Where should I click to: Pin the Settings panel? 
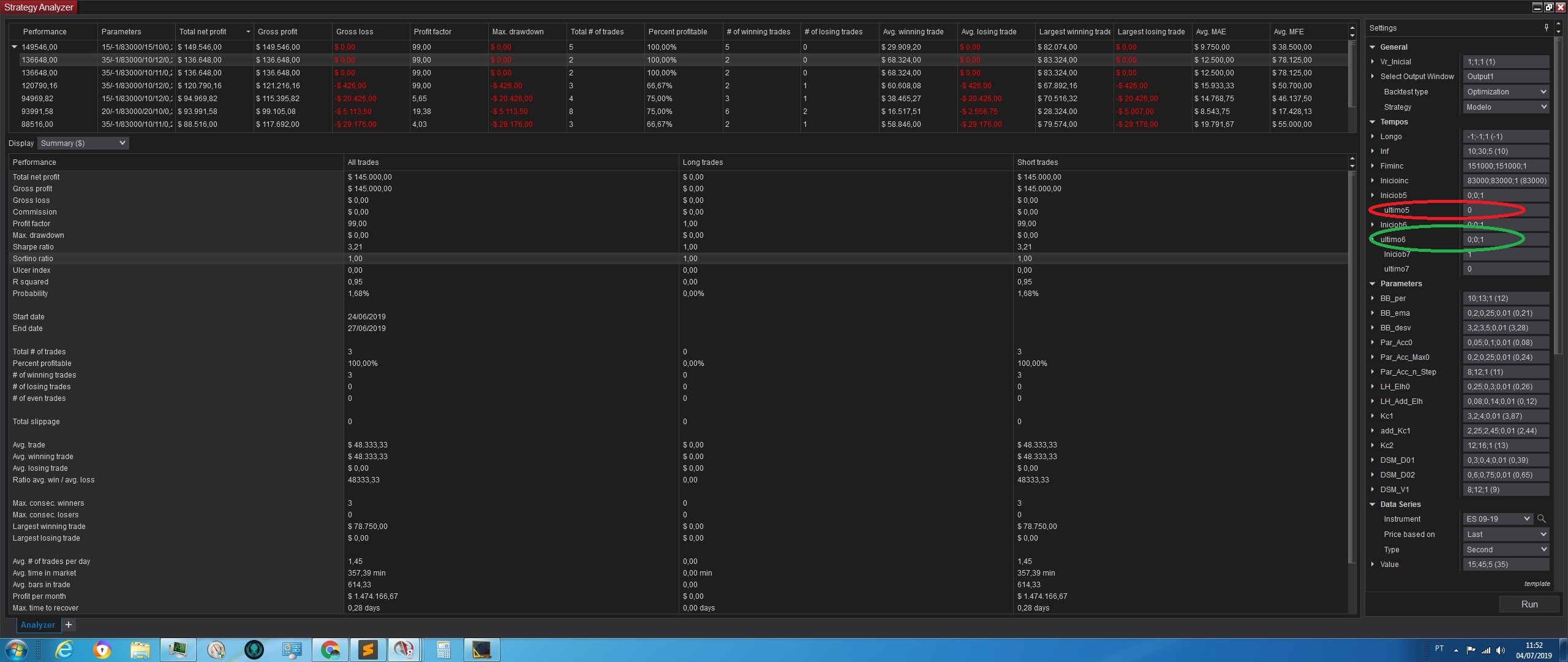pos(1547,28)
